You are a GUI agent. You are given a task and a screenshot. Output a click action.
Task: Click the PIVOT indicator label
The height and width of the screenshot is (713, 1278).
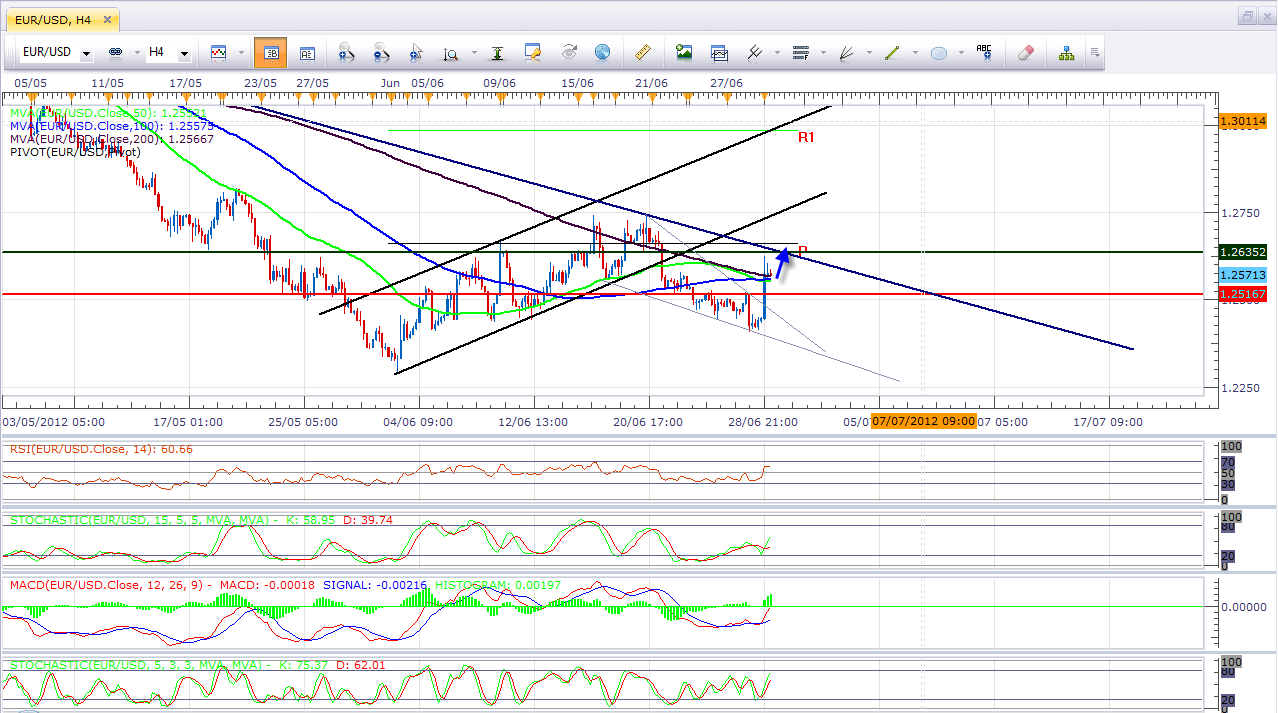pyautogui.click(x=75, y=151)
